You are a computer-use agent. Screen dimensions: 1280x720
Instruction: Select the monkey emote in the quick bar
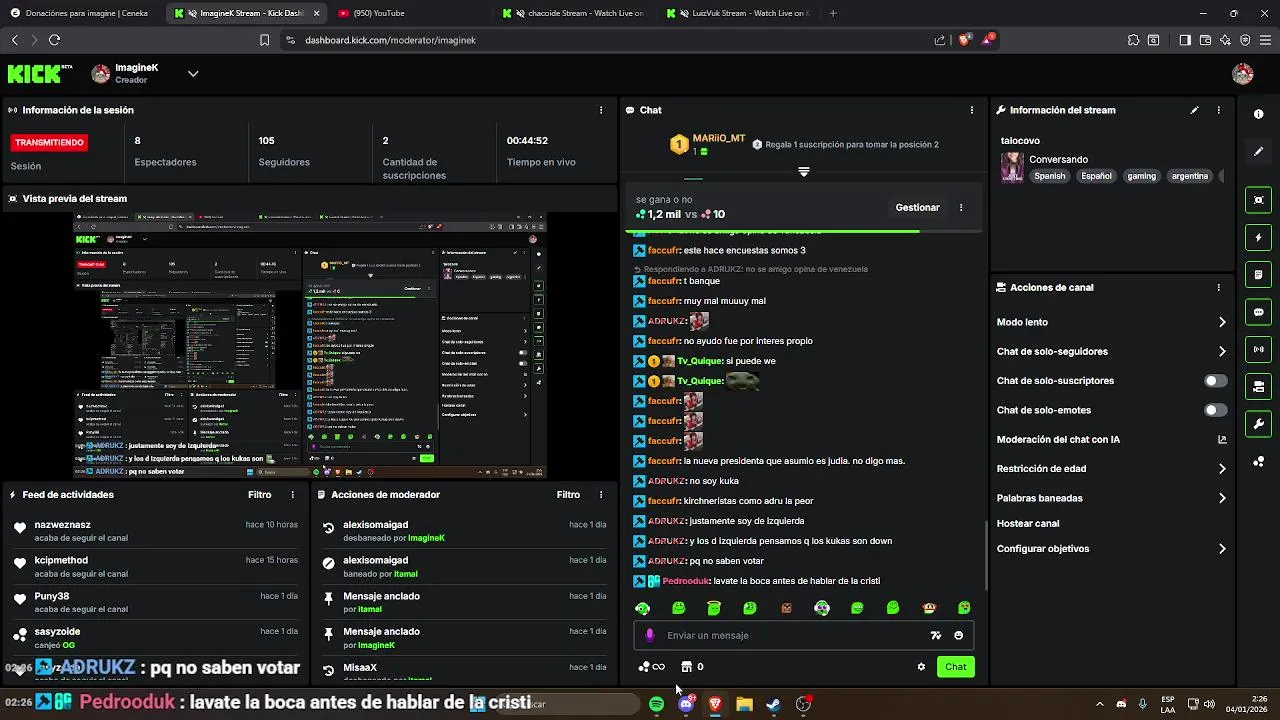[929, 608]
